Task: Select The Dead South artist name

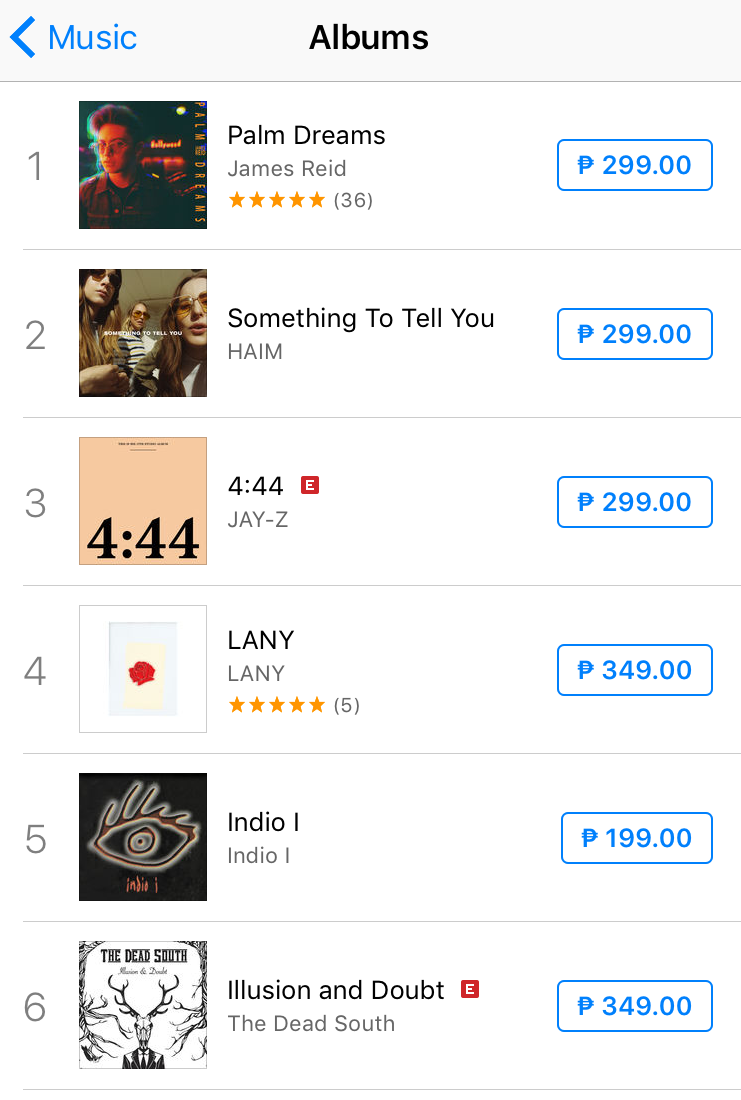Action: [x=311, y=1023]
